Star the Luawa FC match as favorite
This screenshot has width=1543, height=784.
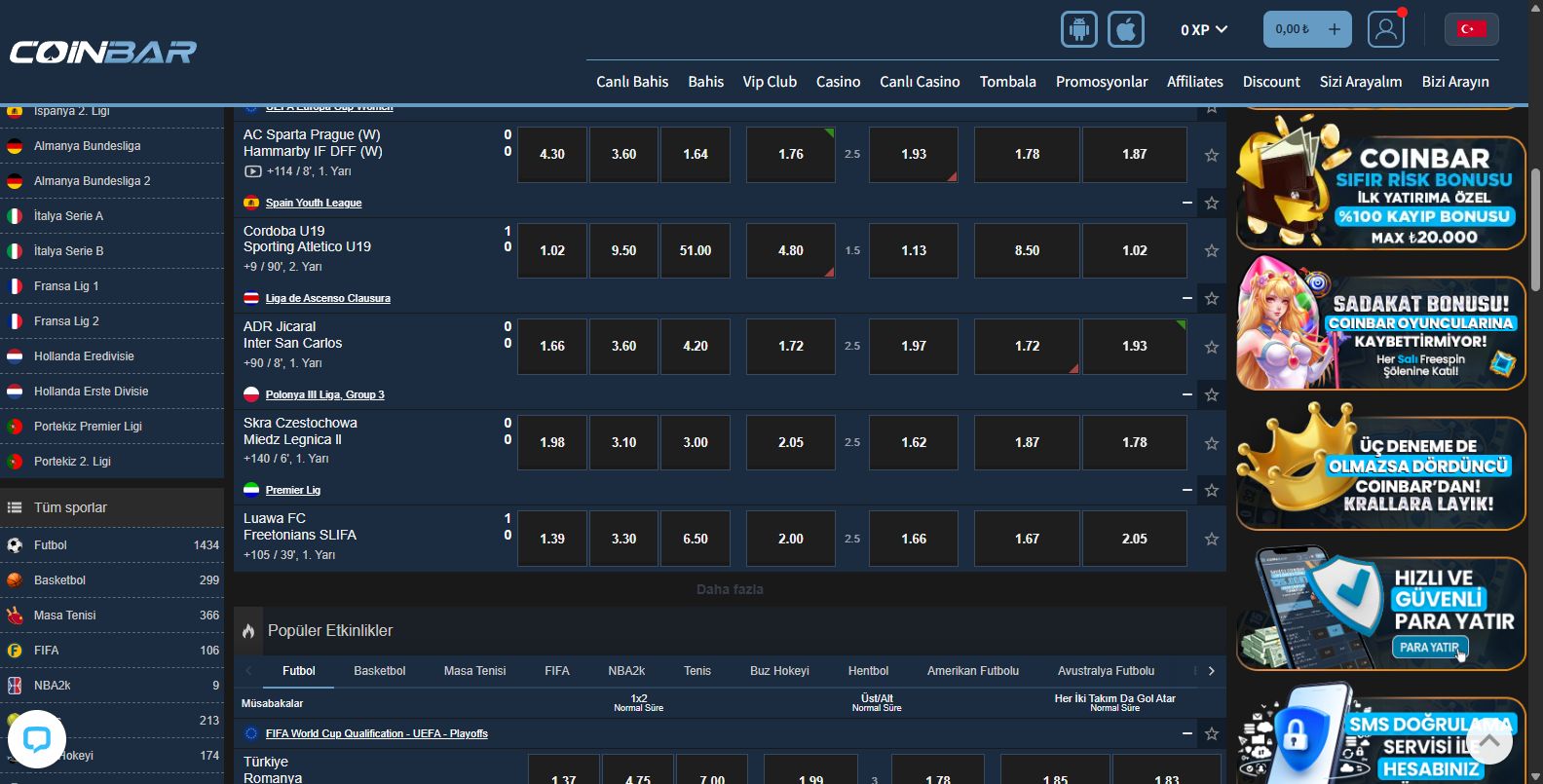coord(1211,540)
